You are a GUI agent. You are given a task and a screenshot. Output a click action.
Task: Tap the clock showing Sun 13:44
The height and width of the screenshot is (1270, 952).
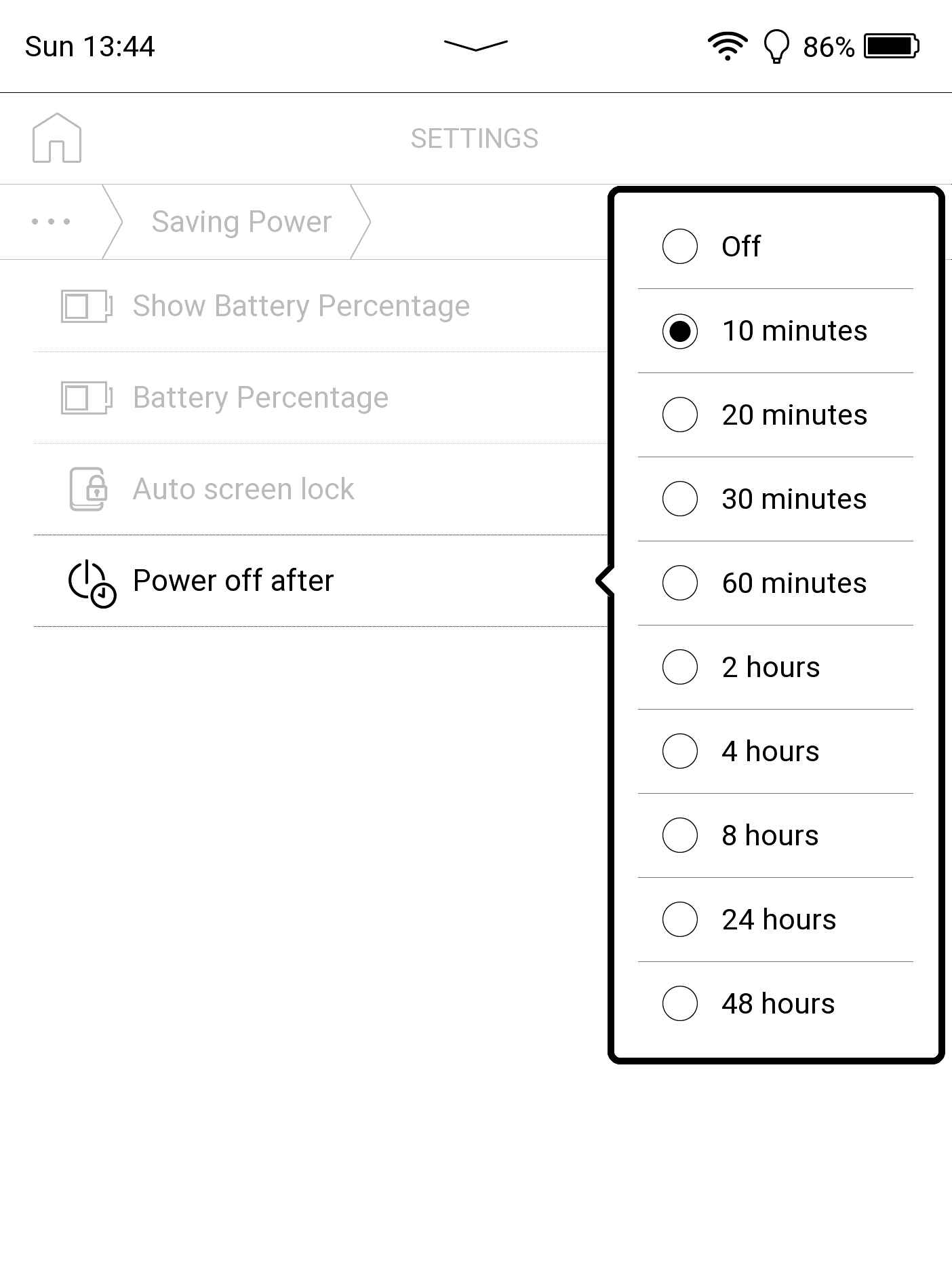click(90, 47)
